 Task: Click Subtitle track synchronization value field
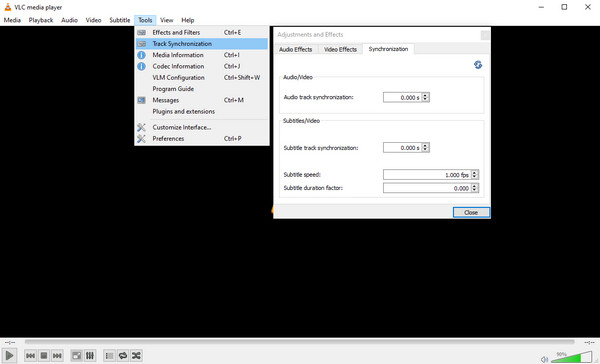[402, 148]
